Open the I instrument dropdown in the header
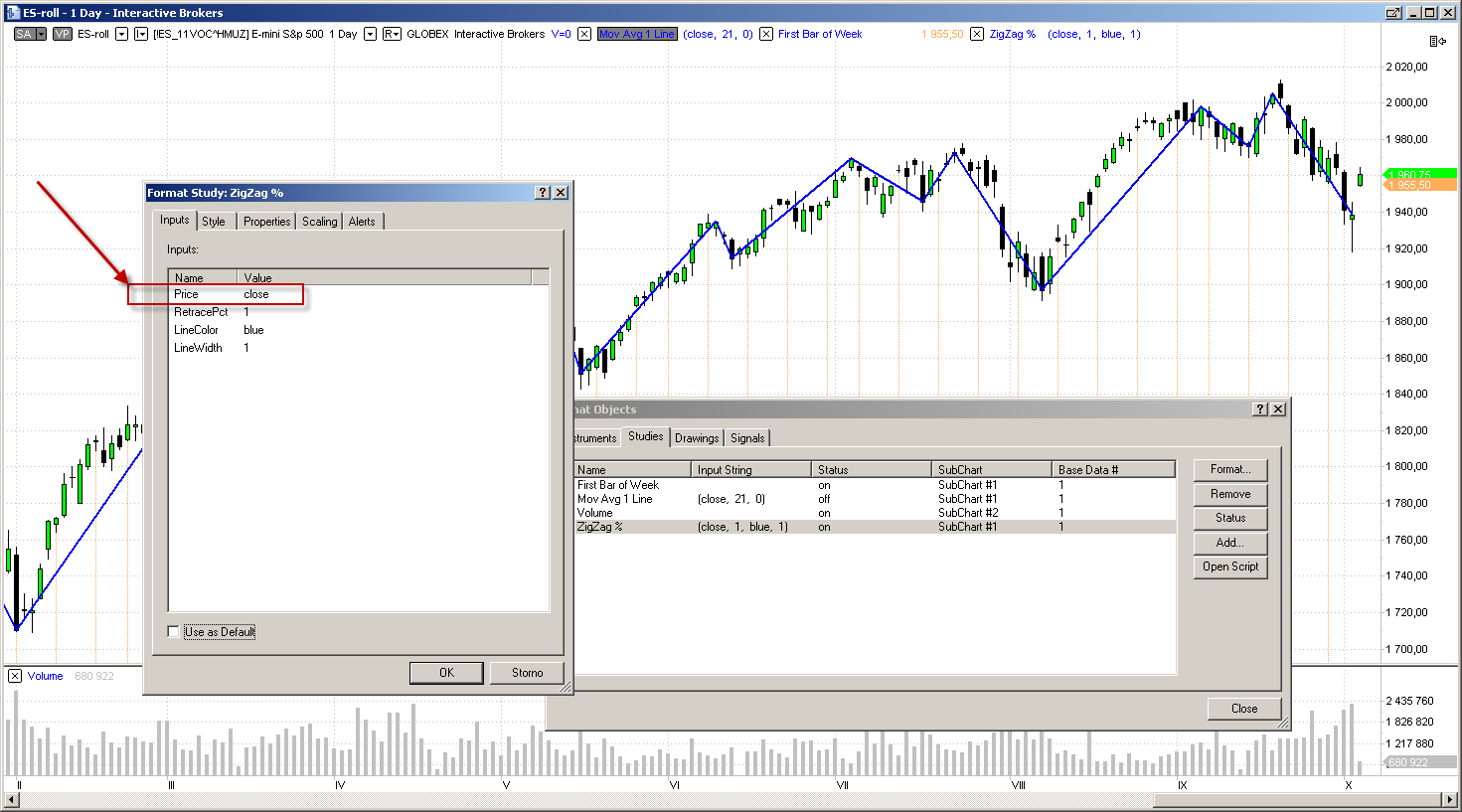 (x=141, y=34)
